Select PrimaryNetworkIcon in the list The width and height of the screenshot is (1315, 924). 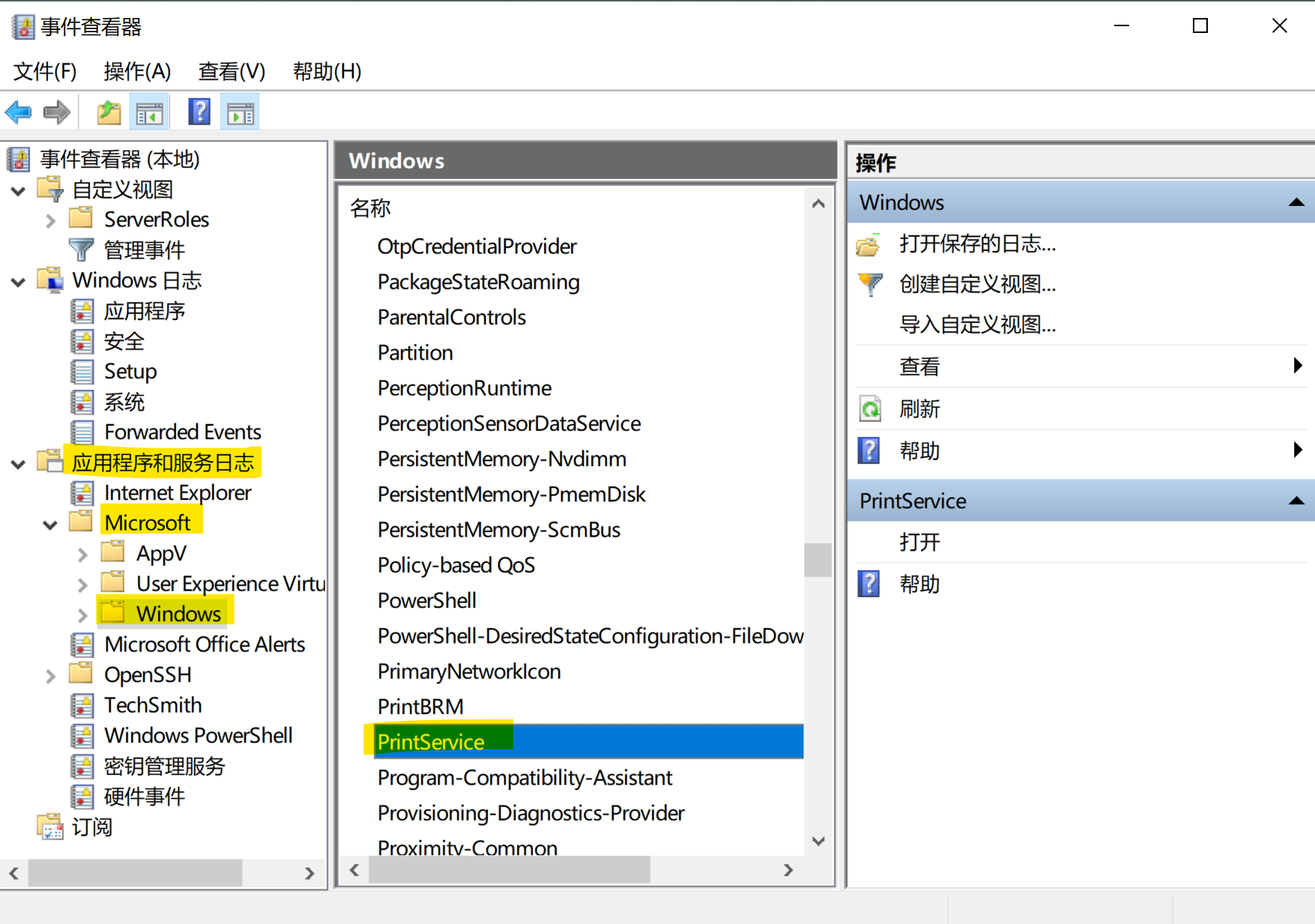(468, 671)
